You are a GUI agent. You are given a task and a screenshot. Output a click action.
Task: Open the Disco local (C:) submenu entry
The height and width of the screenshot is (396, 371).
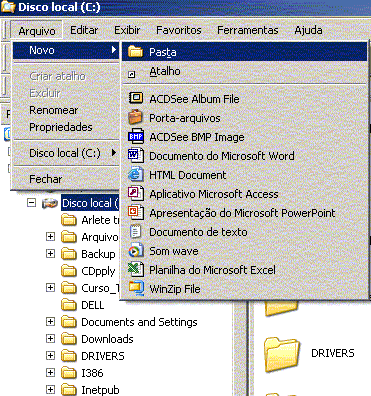(66, 153)
